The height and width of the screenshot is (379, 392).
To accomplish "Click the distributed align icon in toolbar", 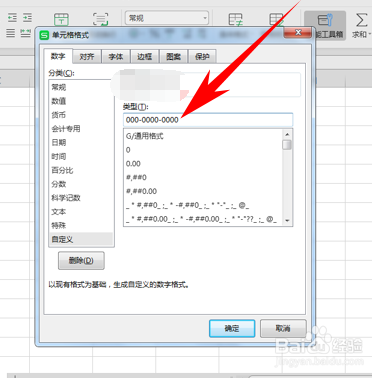I will (26, 33).
